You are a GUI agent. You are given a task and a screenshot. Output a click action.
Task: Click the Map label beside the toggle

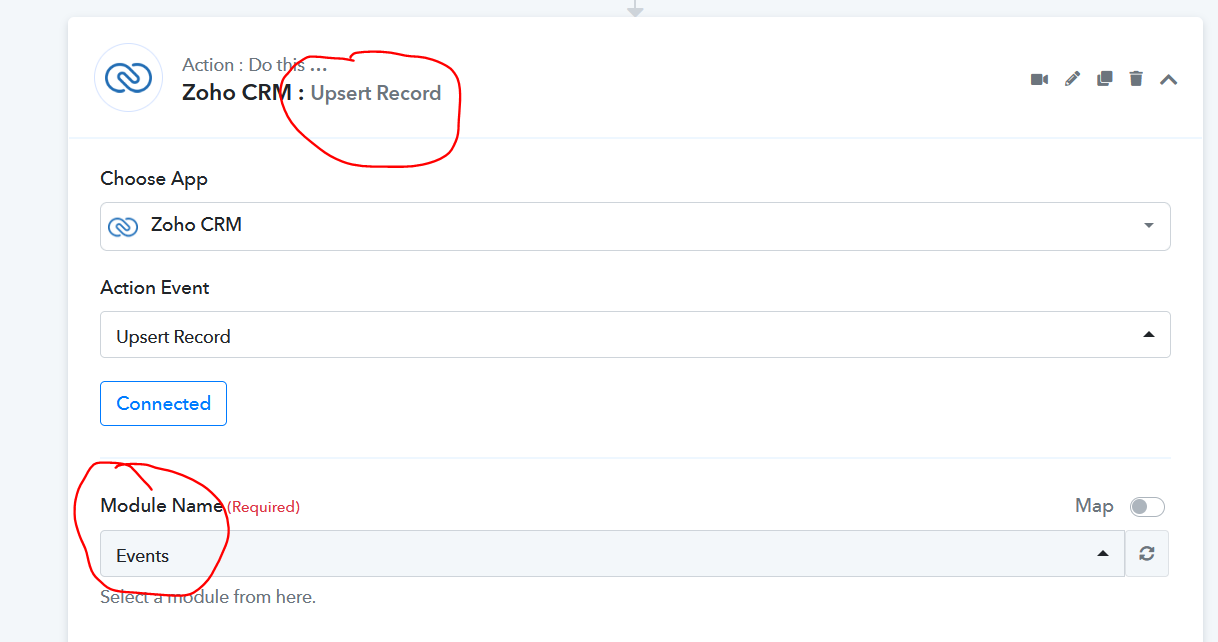[1094, 507]
